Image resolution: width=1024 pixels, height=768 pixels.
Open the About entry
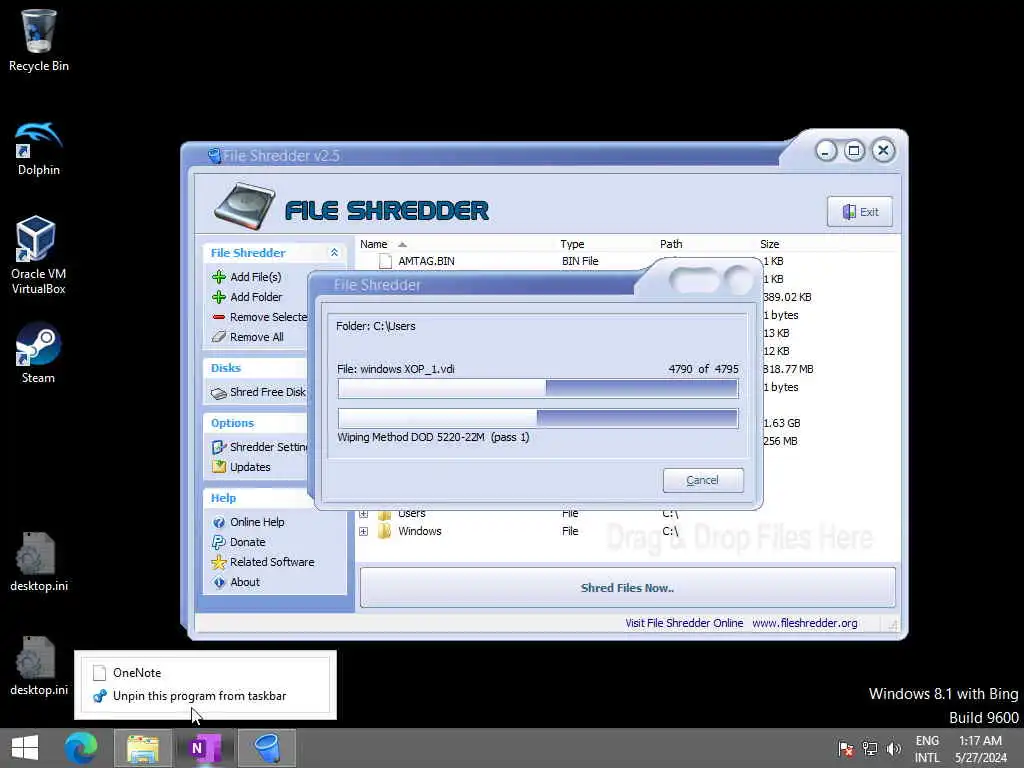click(236, 582)
